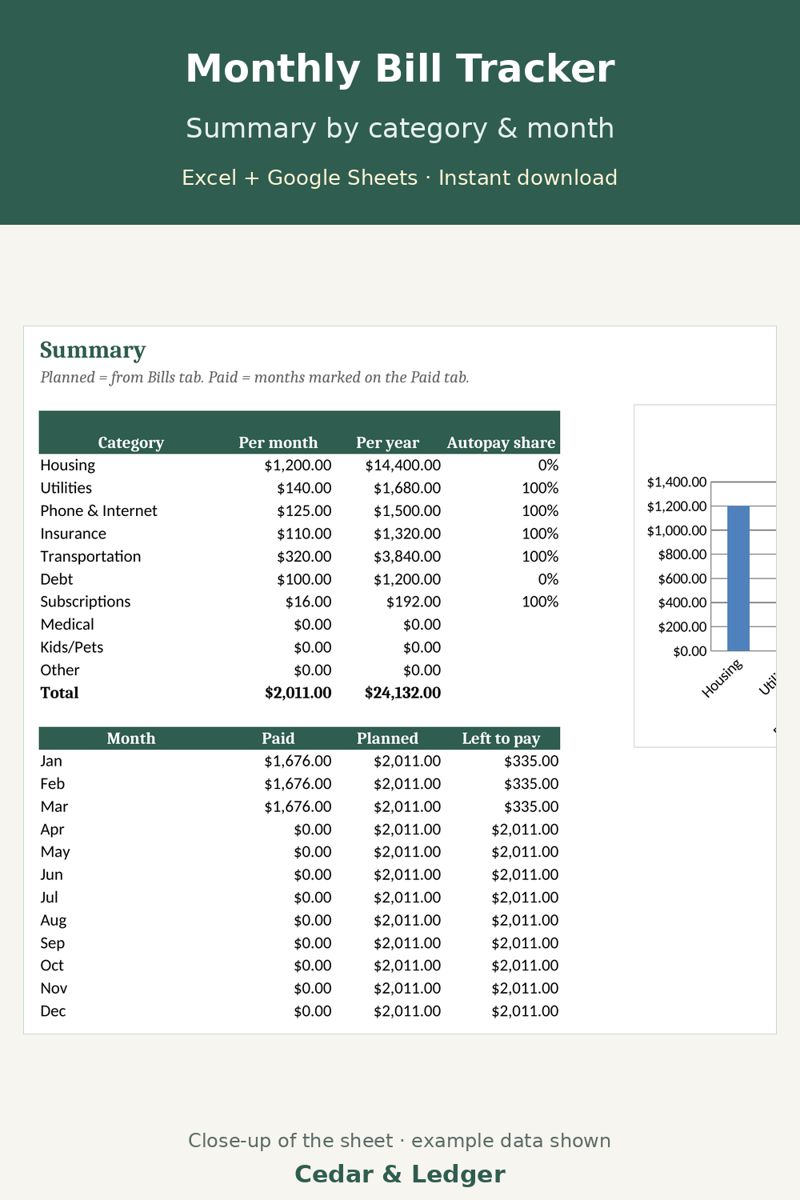Click the $320.00 Transportation per-month cell
The image size is (800, 1200).
click(x=304, y=556)
